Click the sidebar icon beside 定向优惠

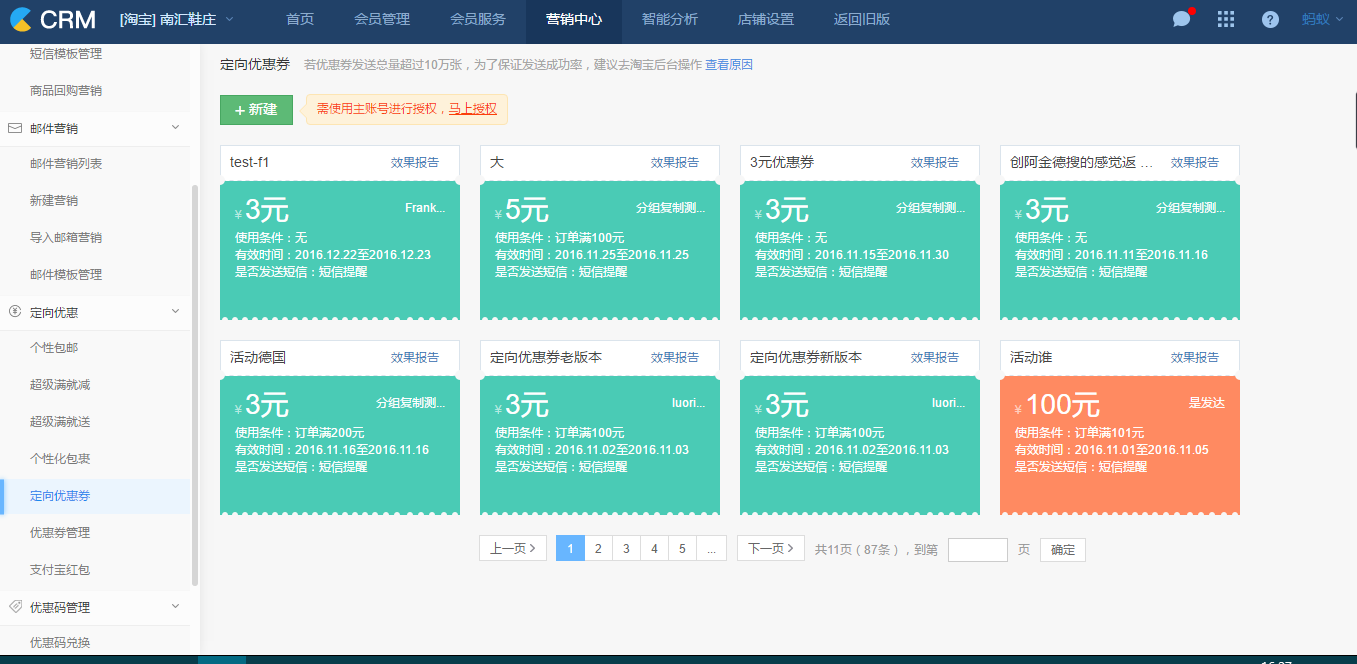(14, 312)
